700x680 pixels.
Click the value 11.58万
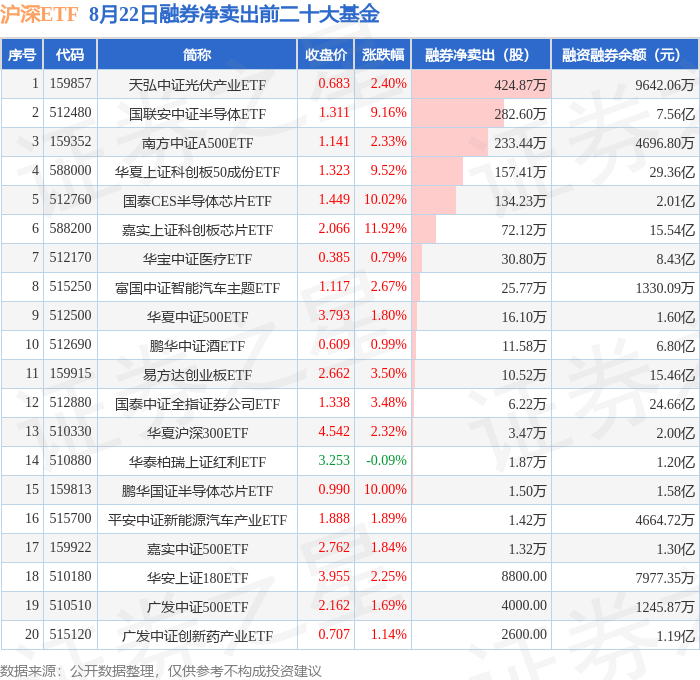pyautogui.click(x=524, y=346)
